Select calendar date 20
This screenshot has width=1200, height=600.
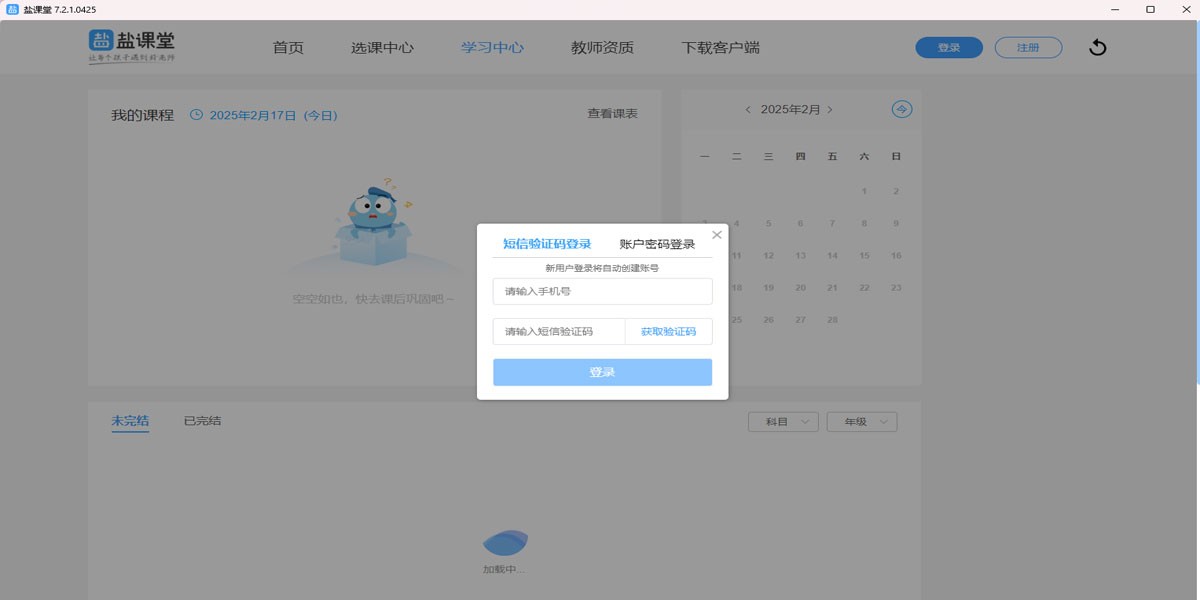click(x=800, y=287)
